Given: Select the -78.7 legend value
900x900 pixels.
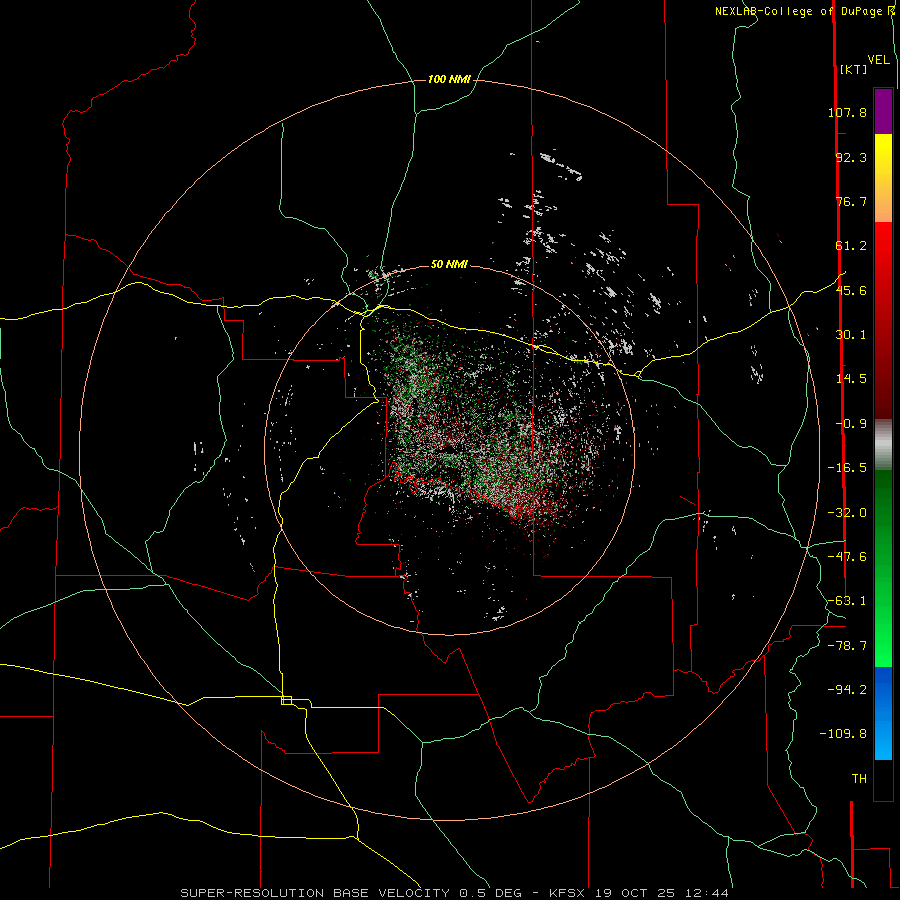Looking at the screenshot, I should tap(847, 646).
